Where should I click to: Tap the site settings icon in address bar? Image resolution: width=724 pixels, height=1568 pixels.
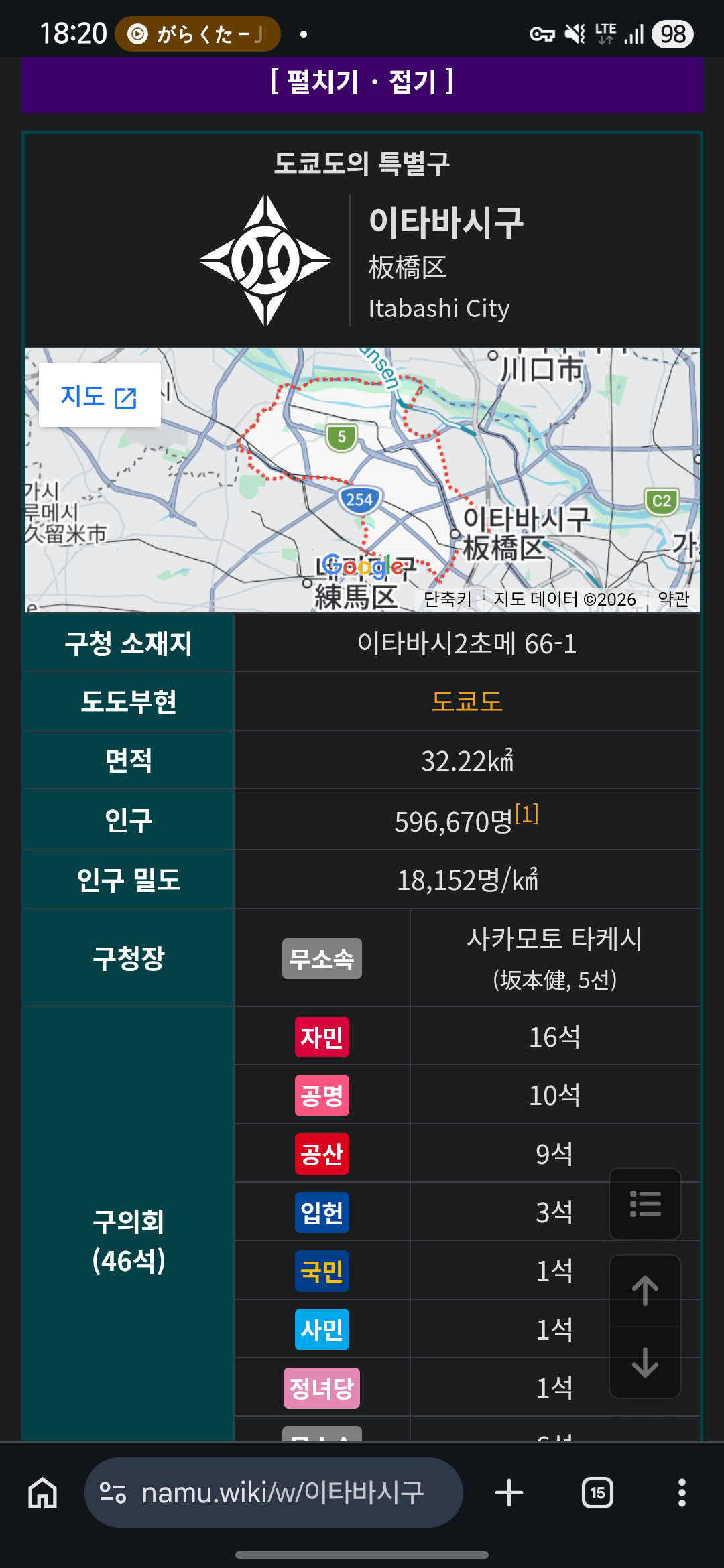113,1493
